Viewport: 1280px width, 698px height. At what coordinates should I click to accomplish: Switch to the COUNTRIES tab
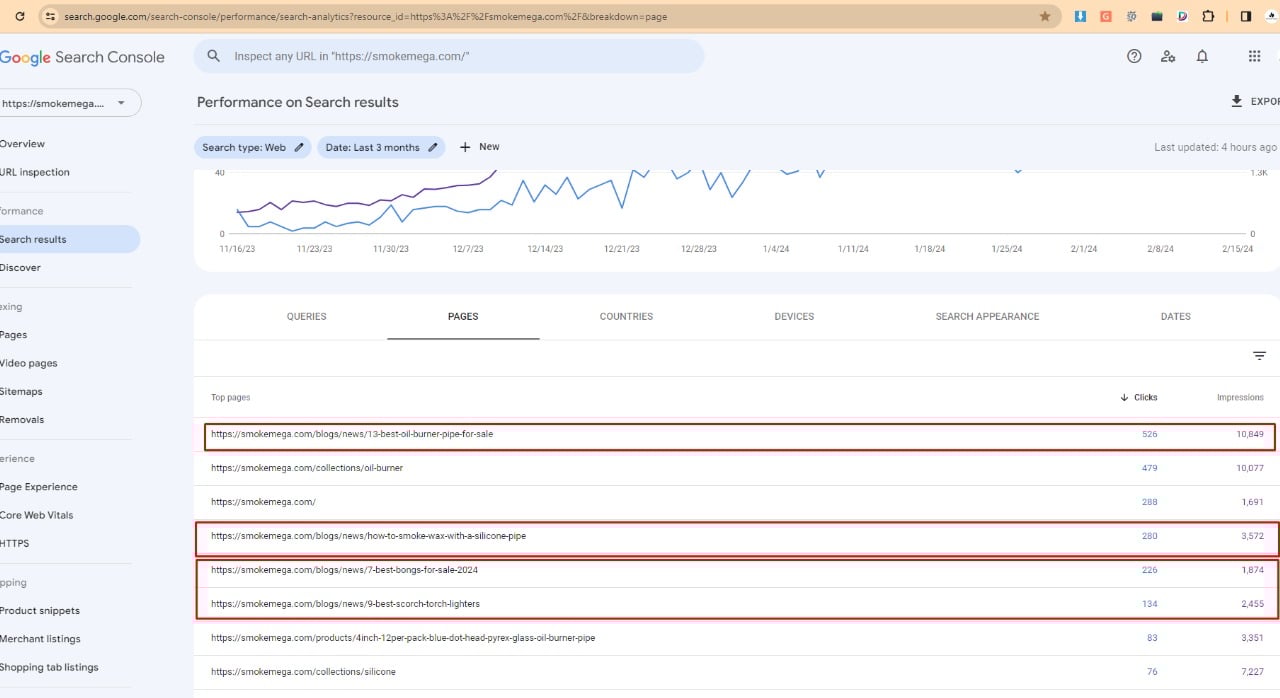[626, 316]
